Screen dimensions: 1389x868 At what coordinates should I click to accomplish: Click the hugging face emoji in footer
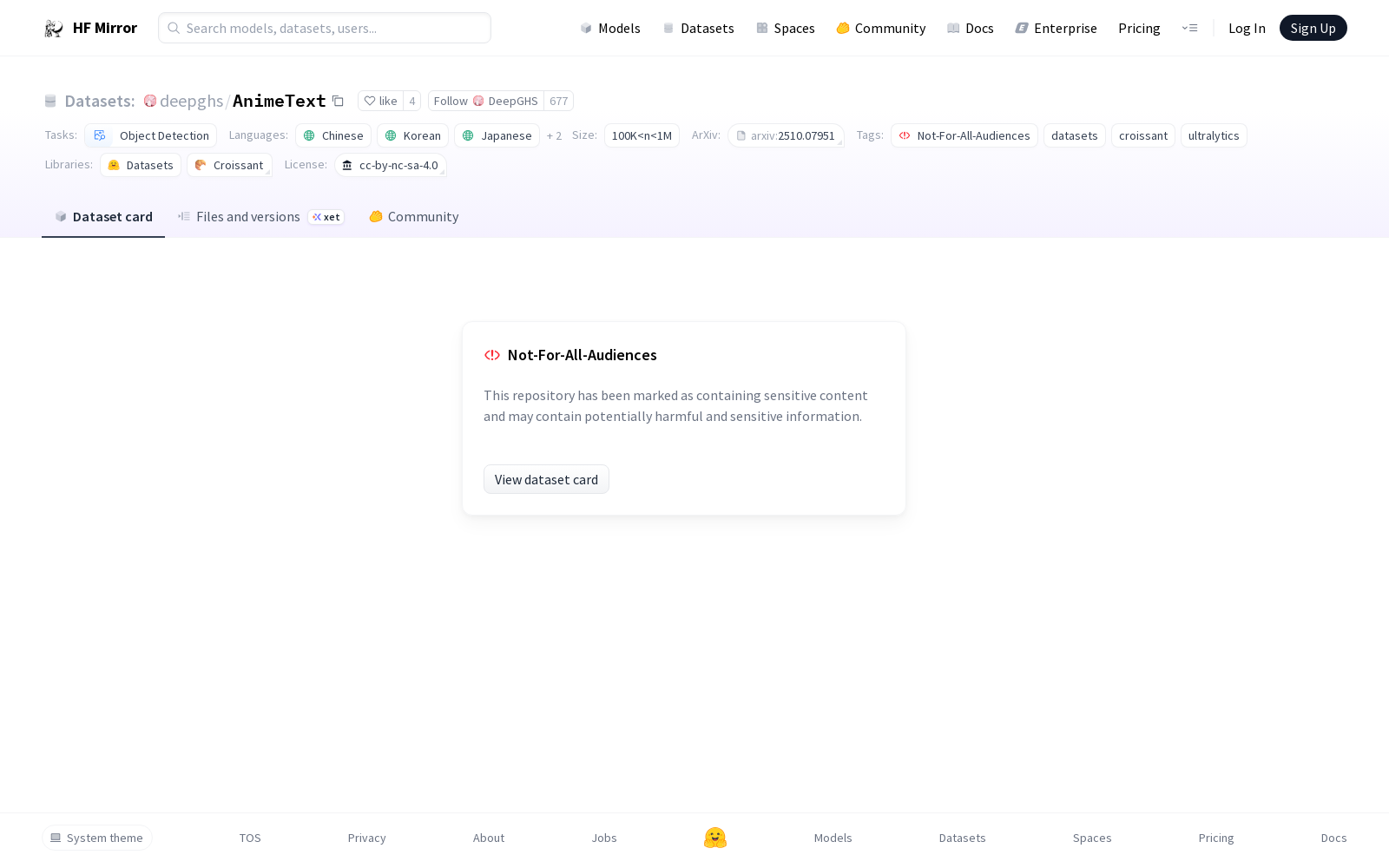(x=715, y=838)
